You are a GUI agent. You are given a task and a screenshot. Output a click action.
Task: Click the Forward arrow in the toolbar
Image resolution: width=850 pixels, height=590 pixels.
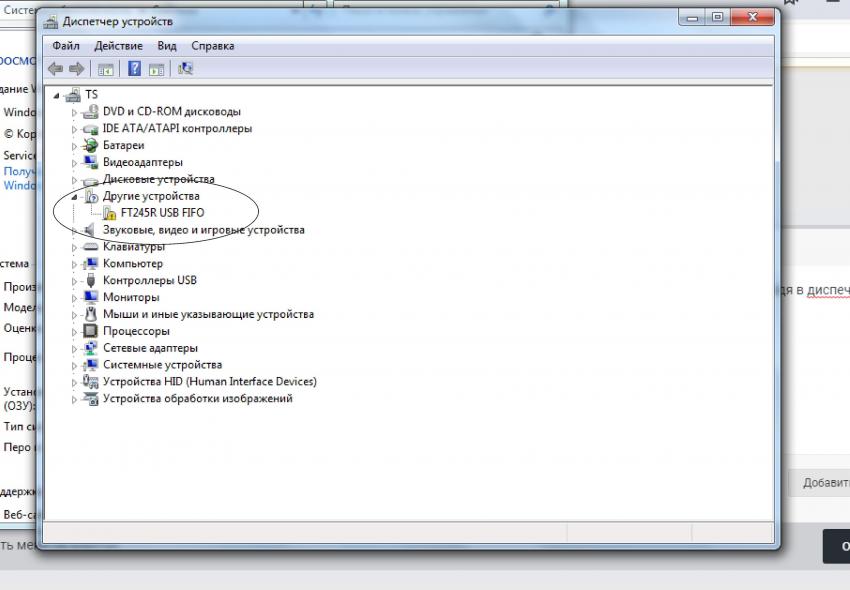(x=75, y=69)
